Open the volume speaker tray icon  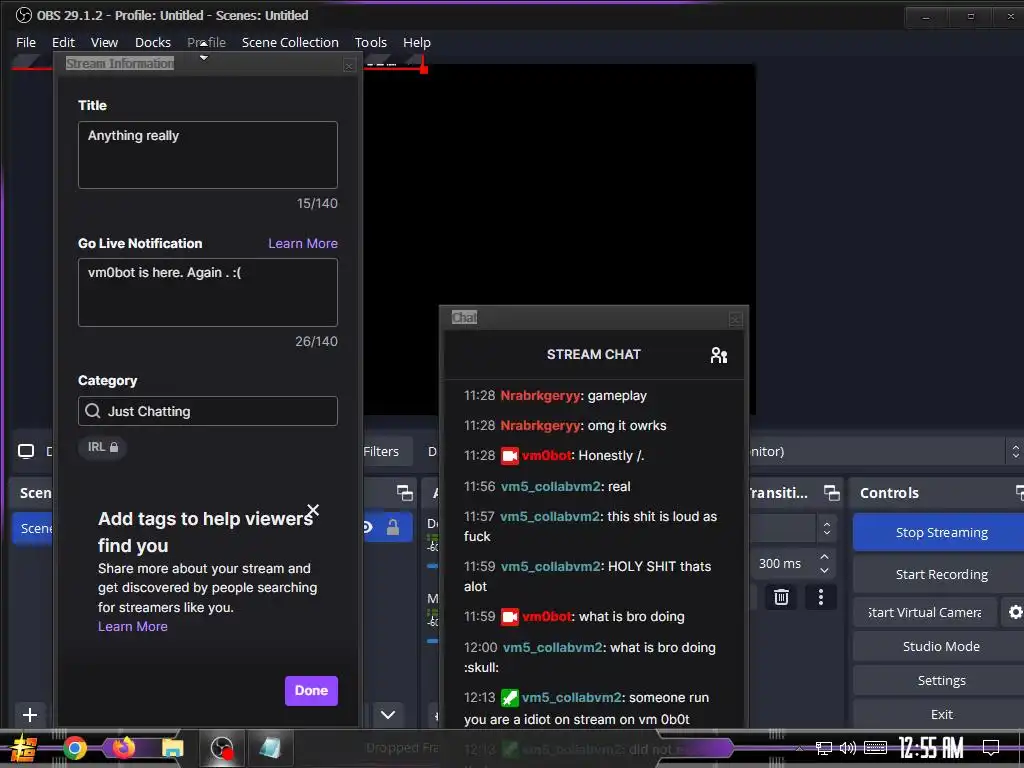(x=848, y=748)
